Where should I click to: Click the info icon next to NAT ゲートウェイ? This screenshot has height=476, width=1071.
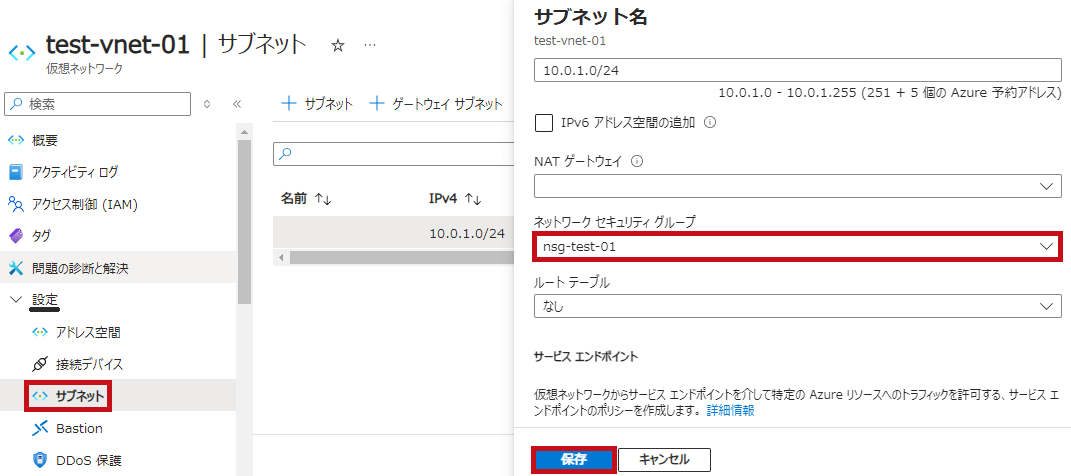[637, 162]
